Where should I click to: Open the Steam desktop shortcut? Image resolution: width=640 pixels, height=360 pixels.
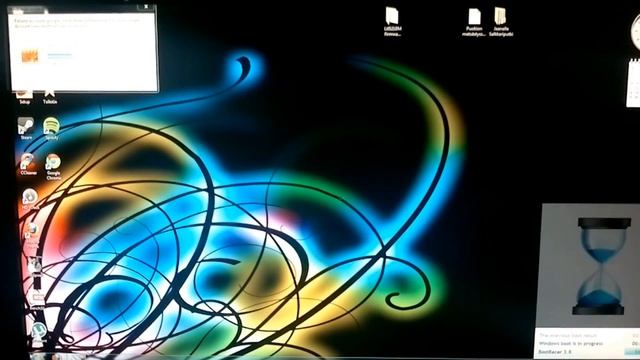(26, 128)
